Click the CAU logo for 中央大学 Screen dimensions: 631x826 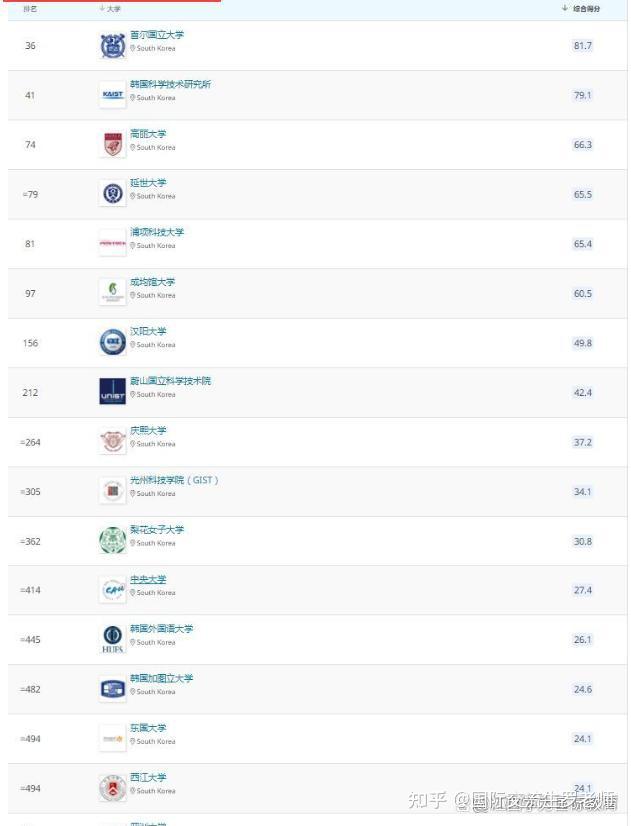coord(112,590)
